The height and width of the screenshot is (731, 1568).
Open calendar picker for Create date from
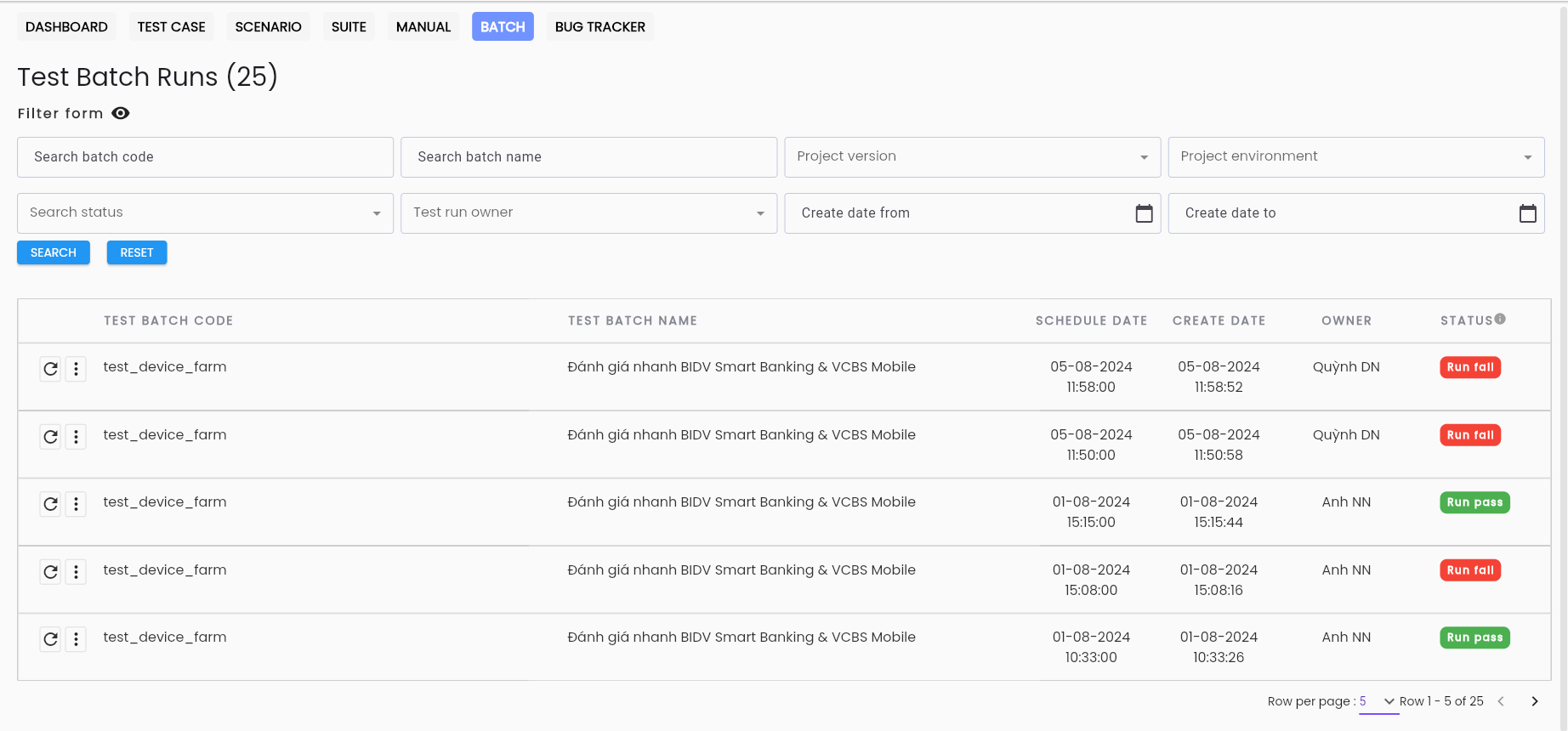(x=1145, y=213)
